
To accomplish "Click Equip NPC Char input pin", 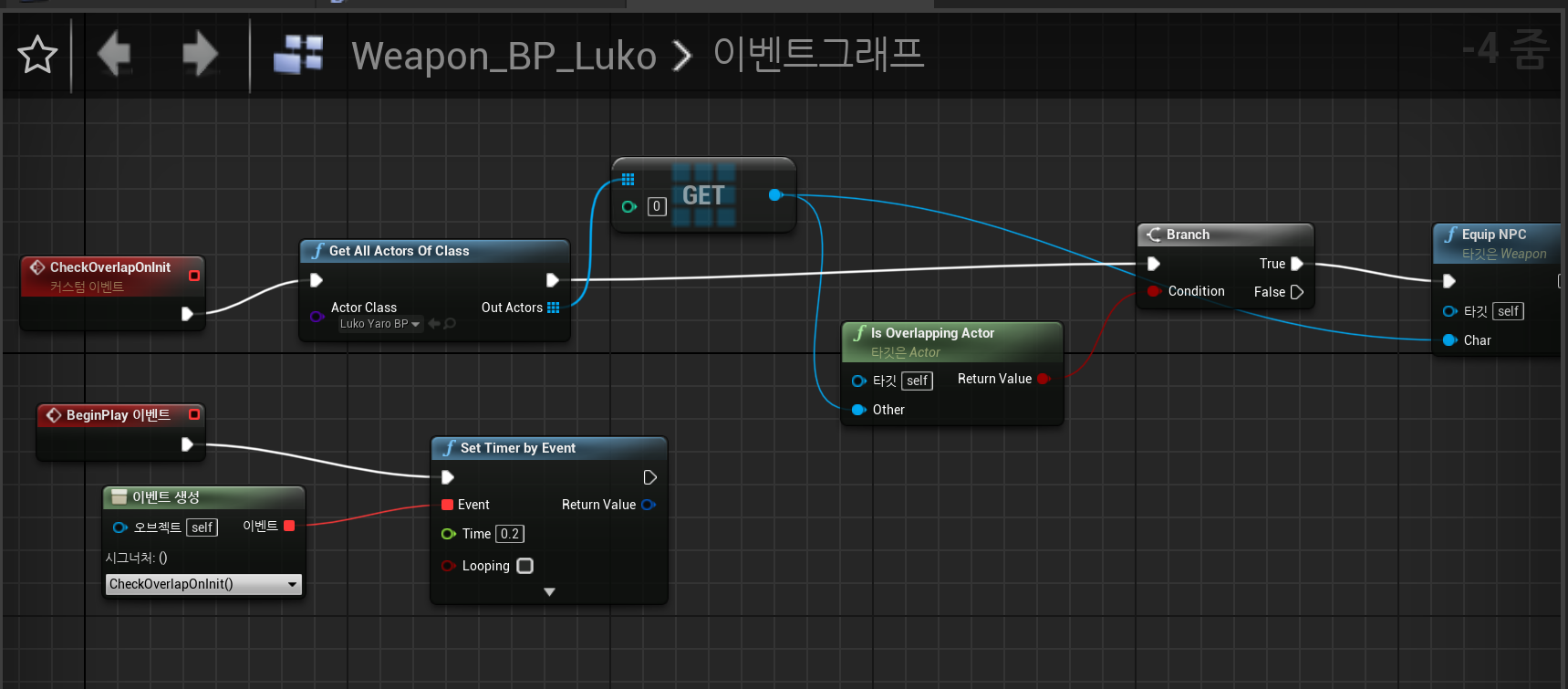I will 1449,340.
